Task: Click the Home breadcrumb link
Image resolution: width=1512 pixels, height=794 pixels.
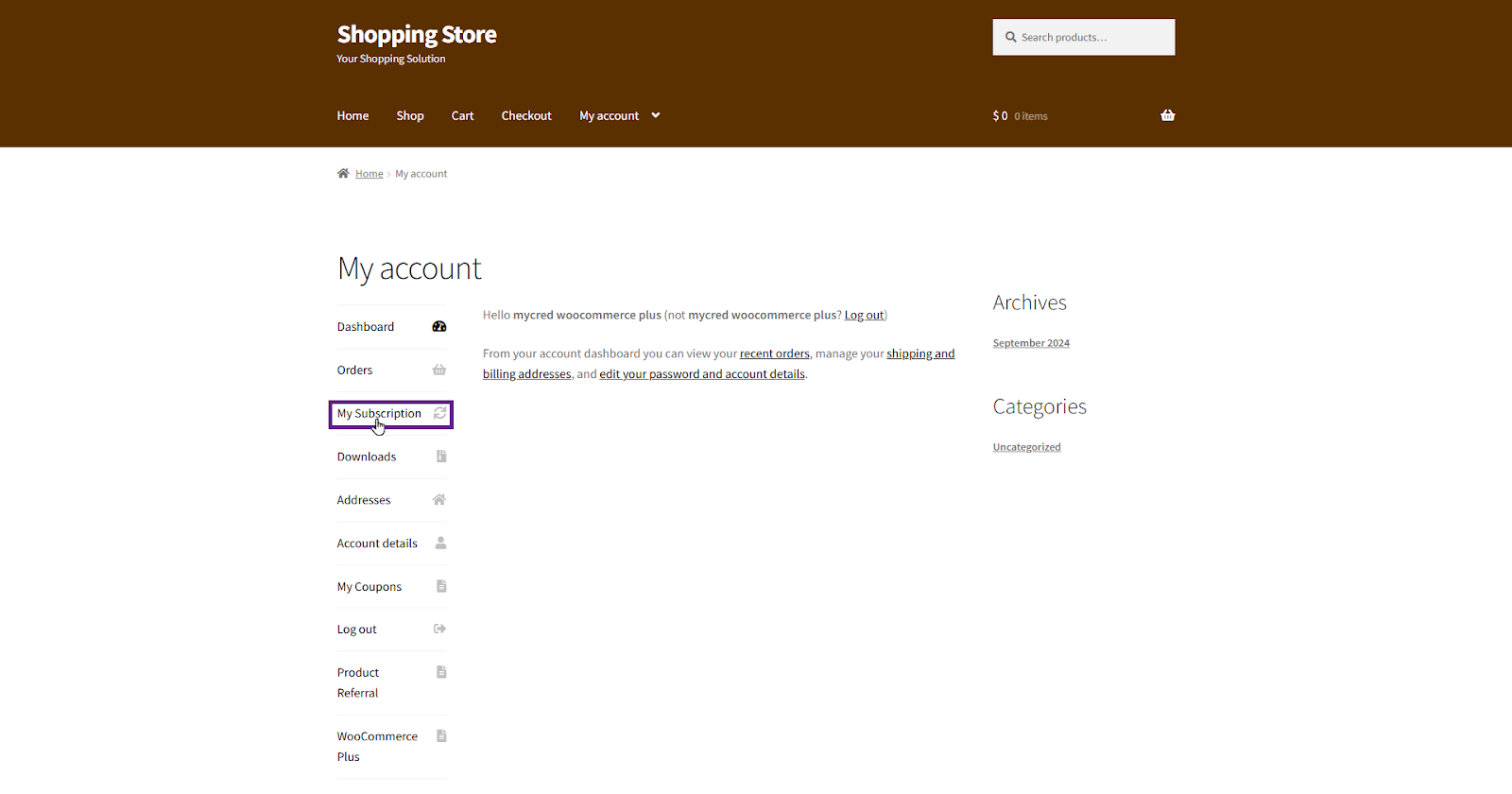Action: coord(369,174)
